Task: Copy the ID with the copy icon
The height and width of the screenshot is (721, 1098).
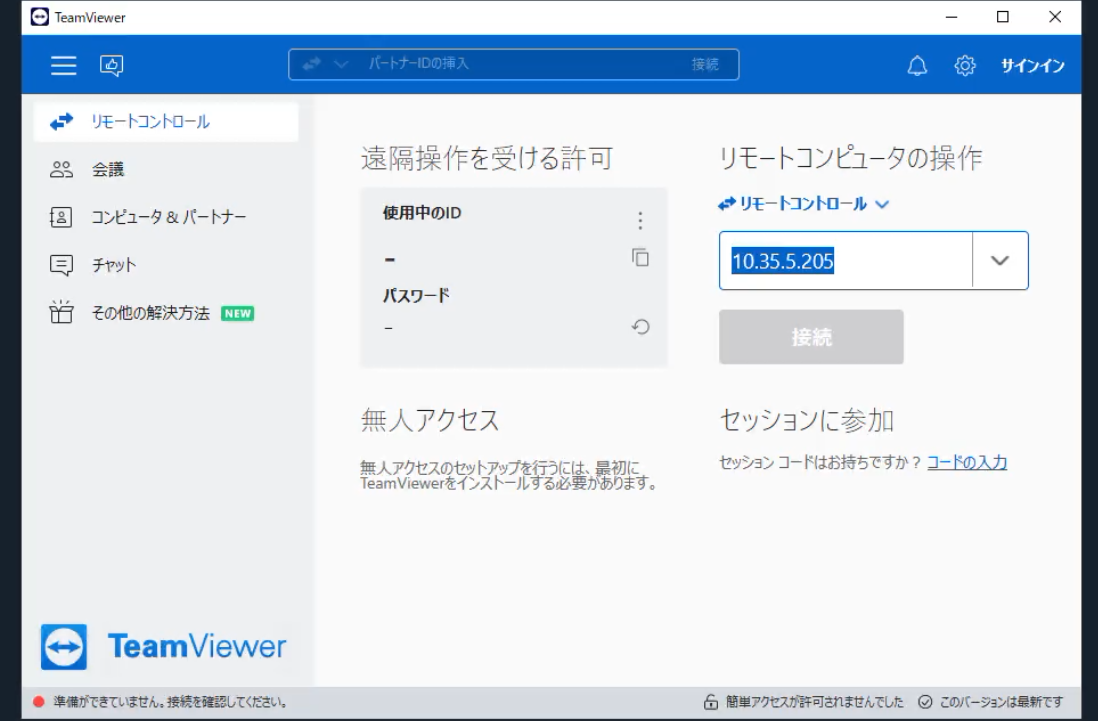Action: coord(640,258)
